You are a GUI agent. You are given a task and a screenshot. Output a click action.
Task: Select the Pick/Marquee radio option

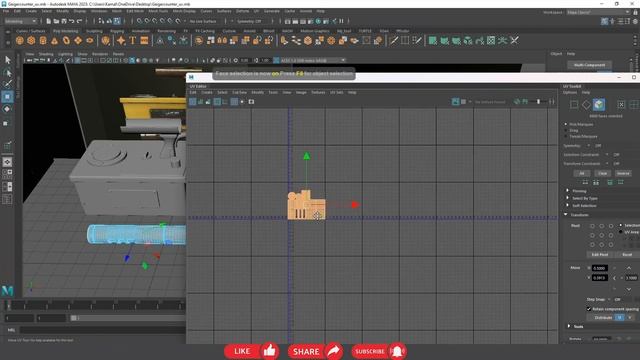coord(566,124)
